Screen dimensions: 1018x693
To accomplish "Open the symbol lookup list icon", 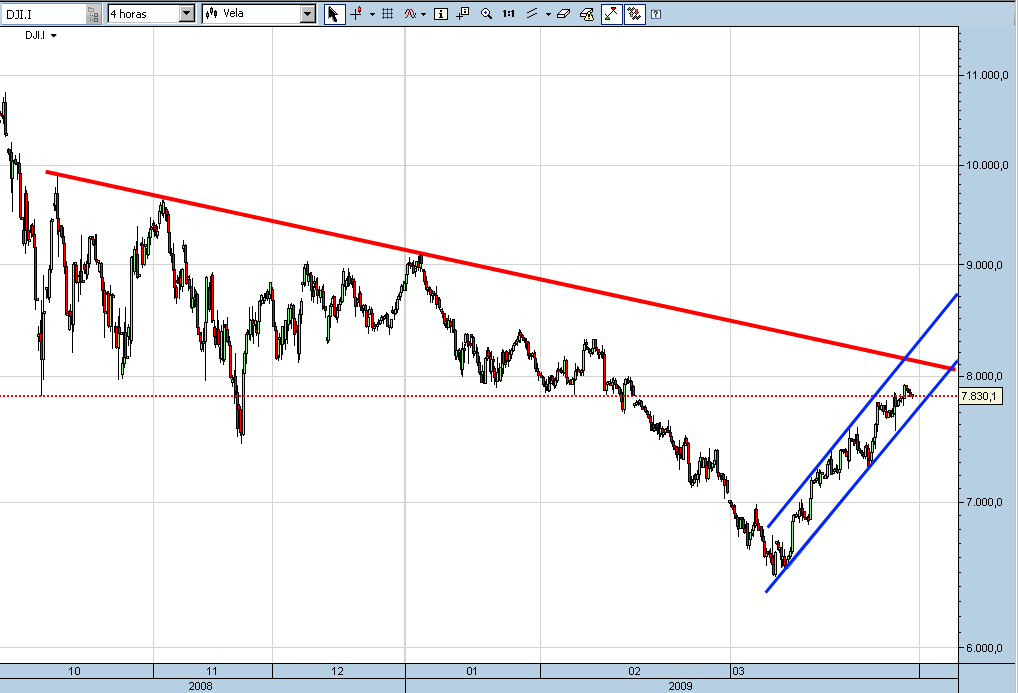I will (93, 14).
